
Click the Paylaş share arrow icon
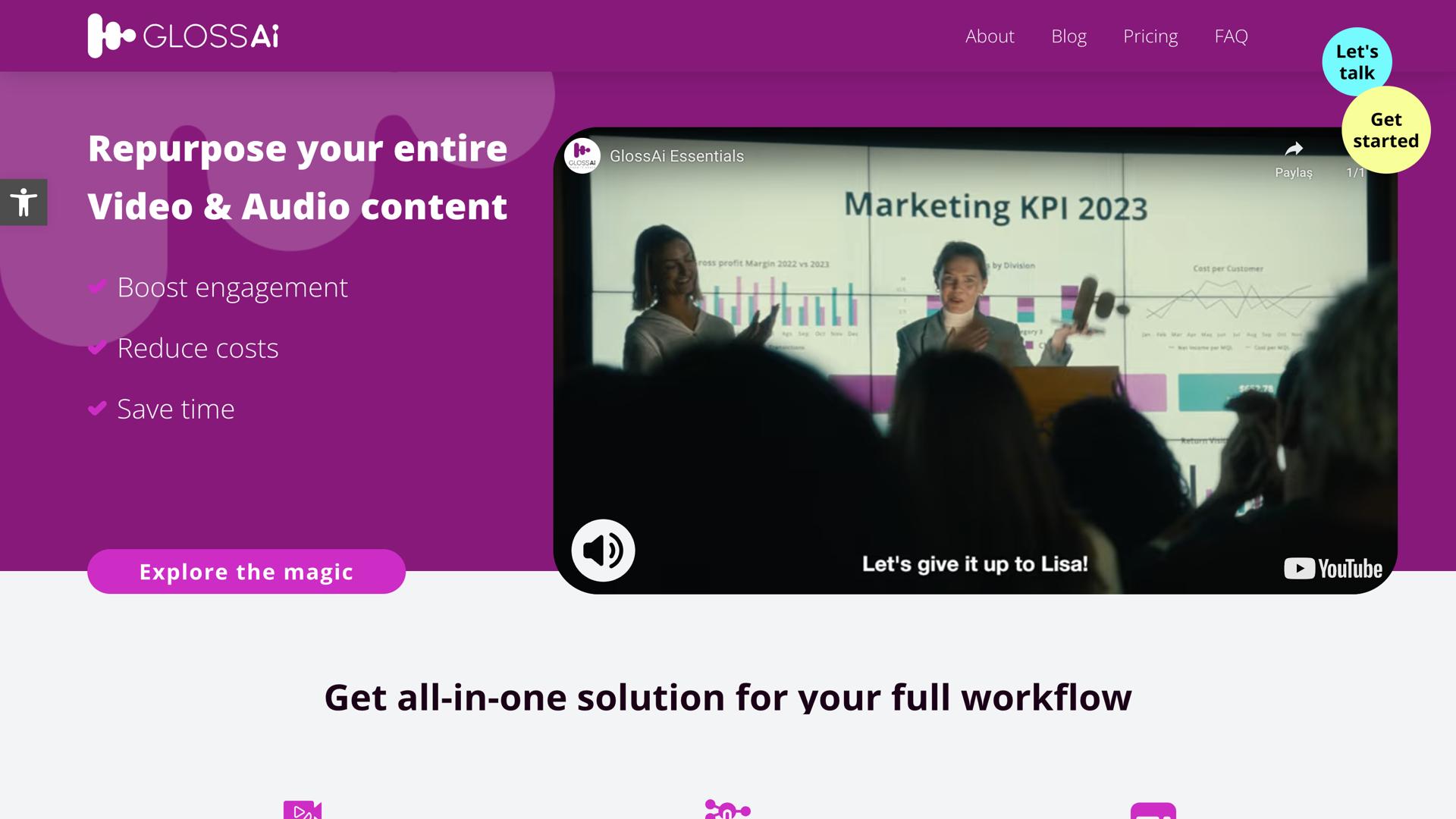tap(1294, 149)
